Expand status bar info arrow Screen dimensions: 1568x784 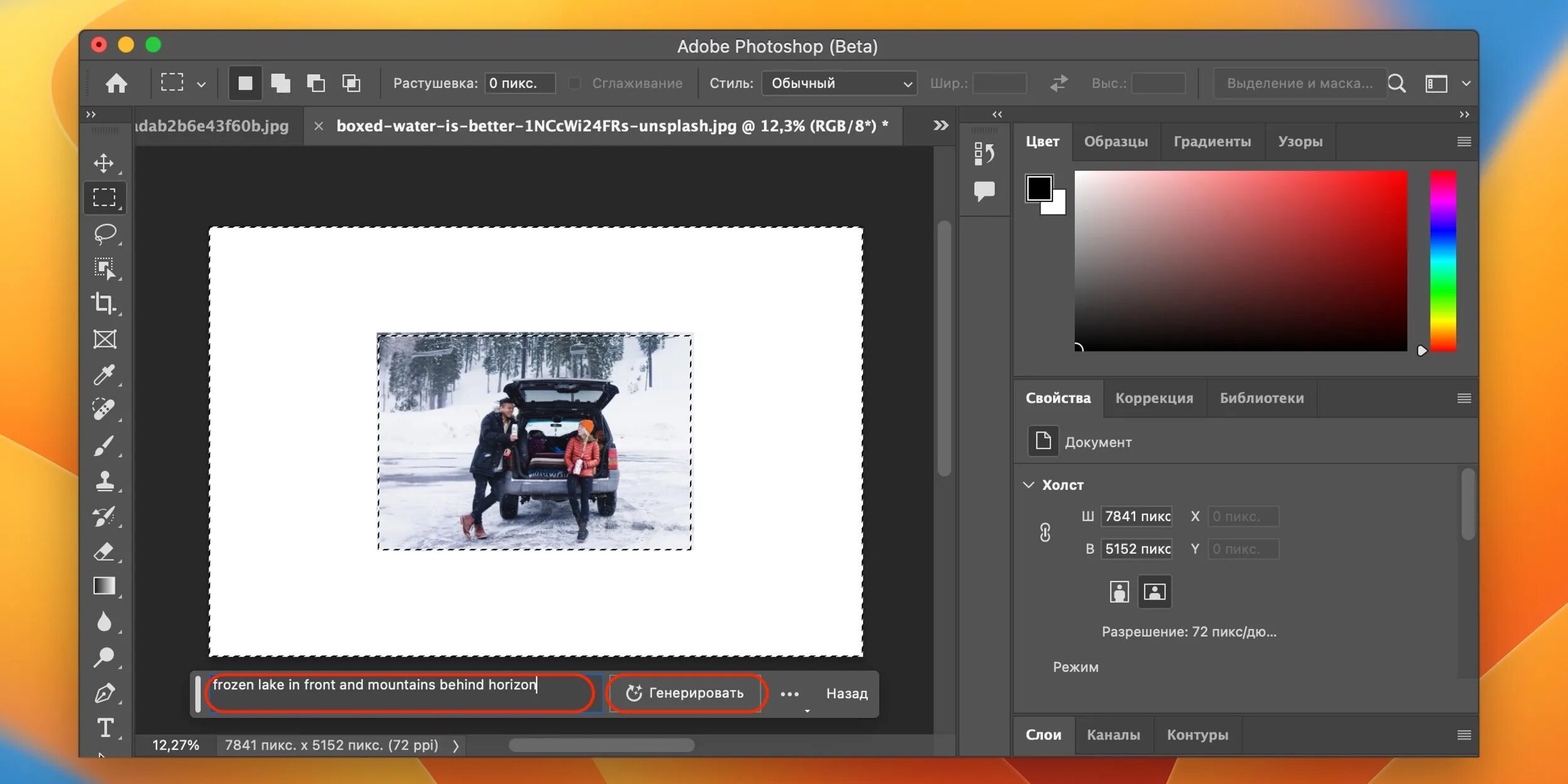pyautogui.click(x=456, y=746)
